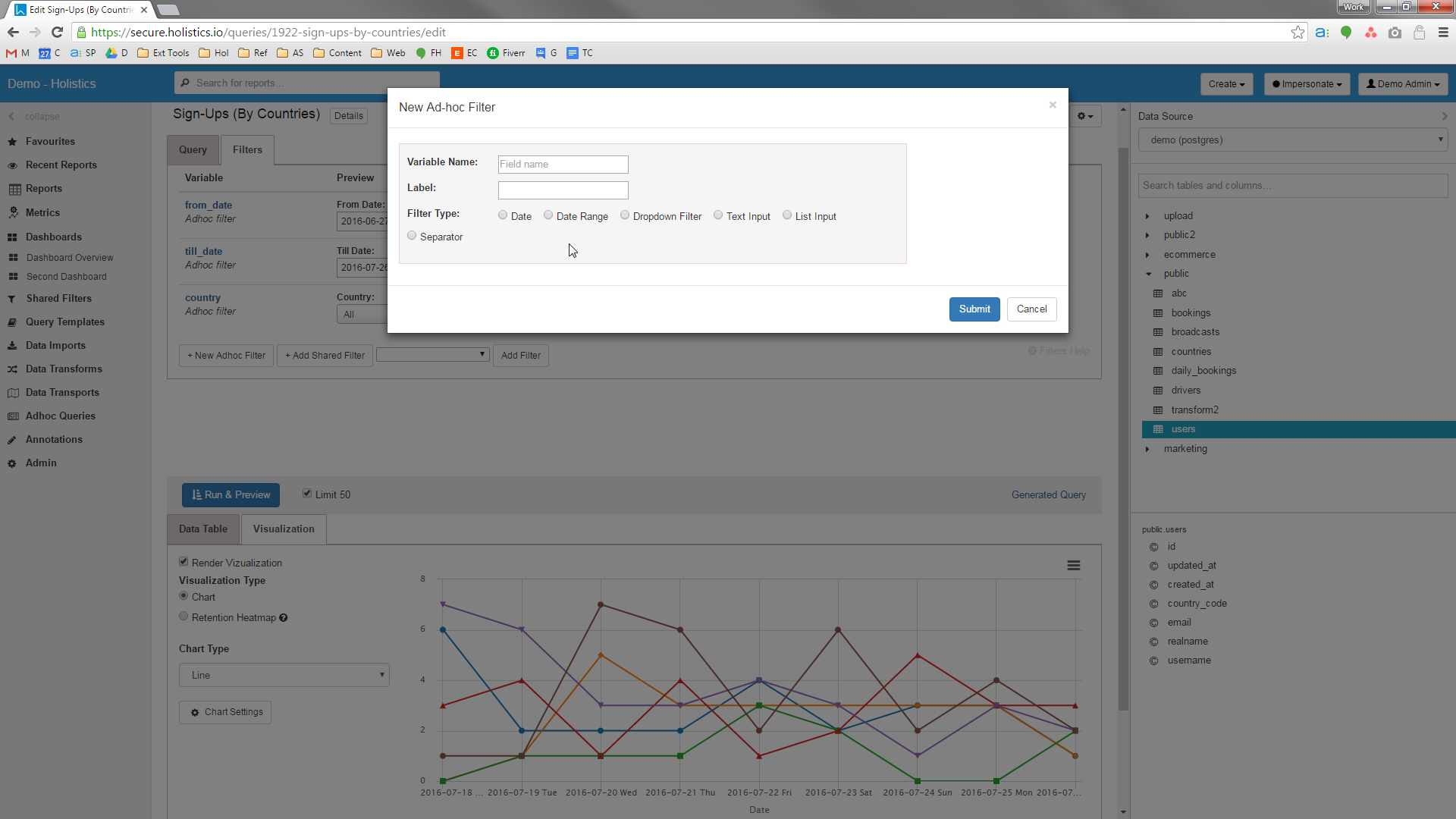Click the Favourites star icon in sidebar

click(x=12, y=142)
